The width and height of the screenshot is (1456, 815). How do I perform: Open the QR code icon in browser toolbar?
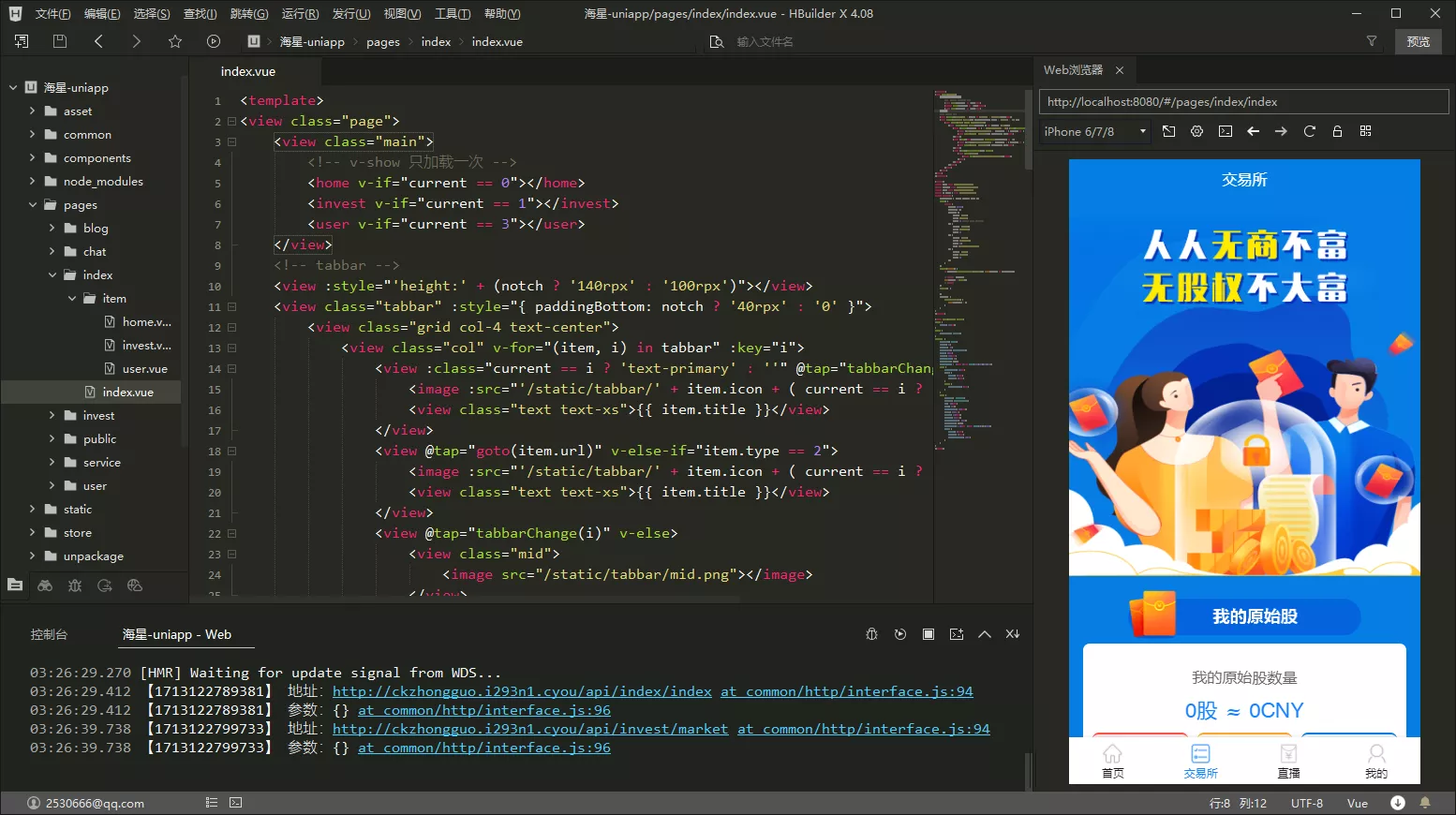click(x=1365, y=132)
